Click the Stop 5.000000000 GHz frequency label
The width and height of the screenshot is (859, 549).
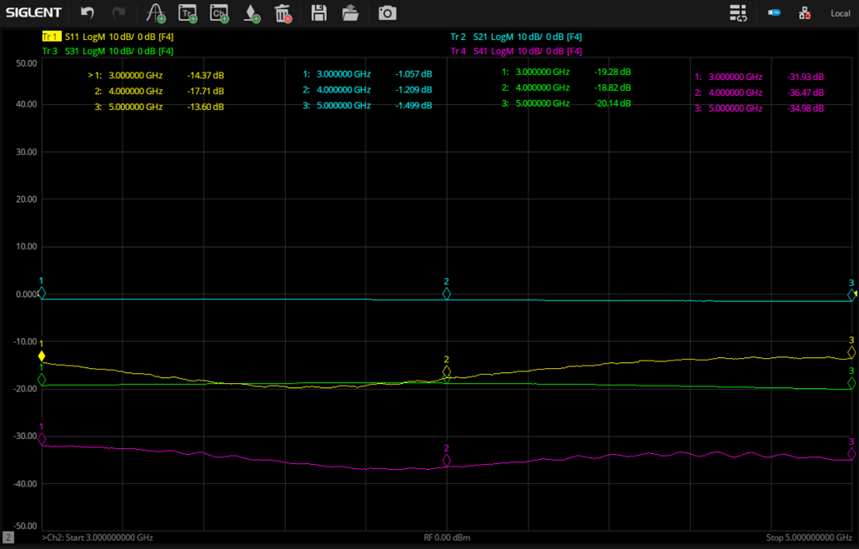(809, 537)
